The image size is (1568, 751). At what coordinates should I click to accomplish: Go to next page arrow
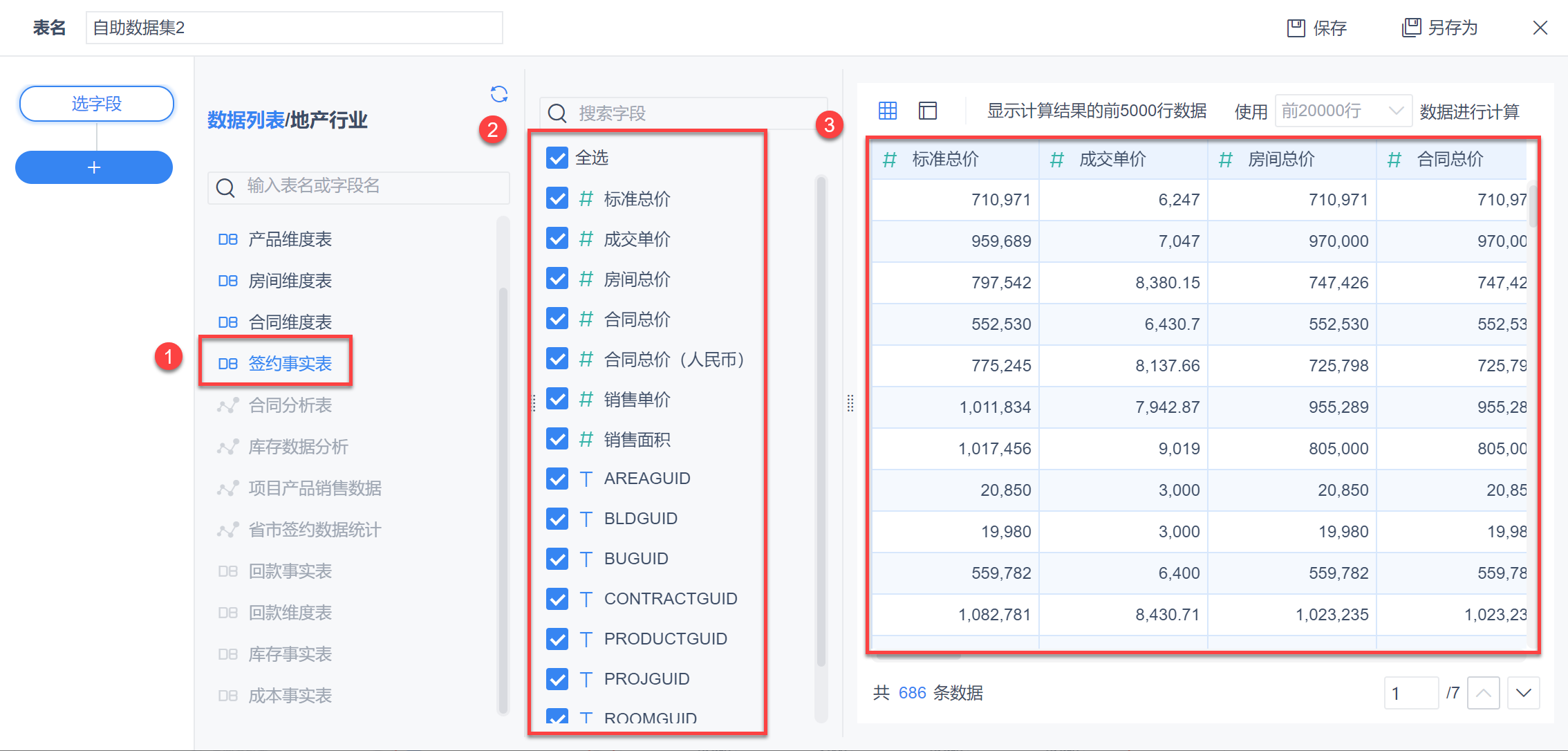point(1523,693)
